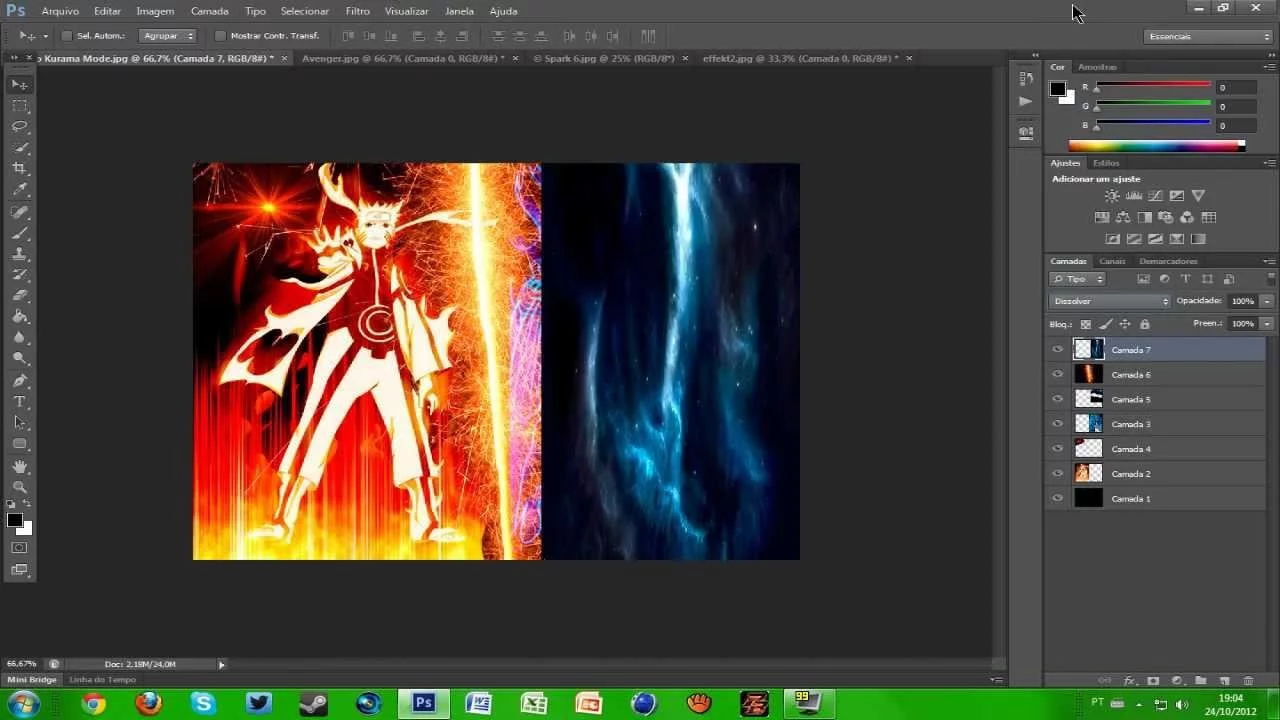Hide the Camada 6 layer
Viewport: 1280px width, 720px height.
(1057, 374)
